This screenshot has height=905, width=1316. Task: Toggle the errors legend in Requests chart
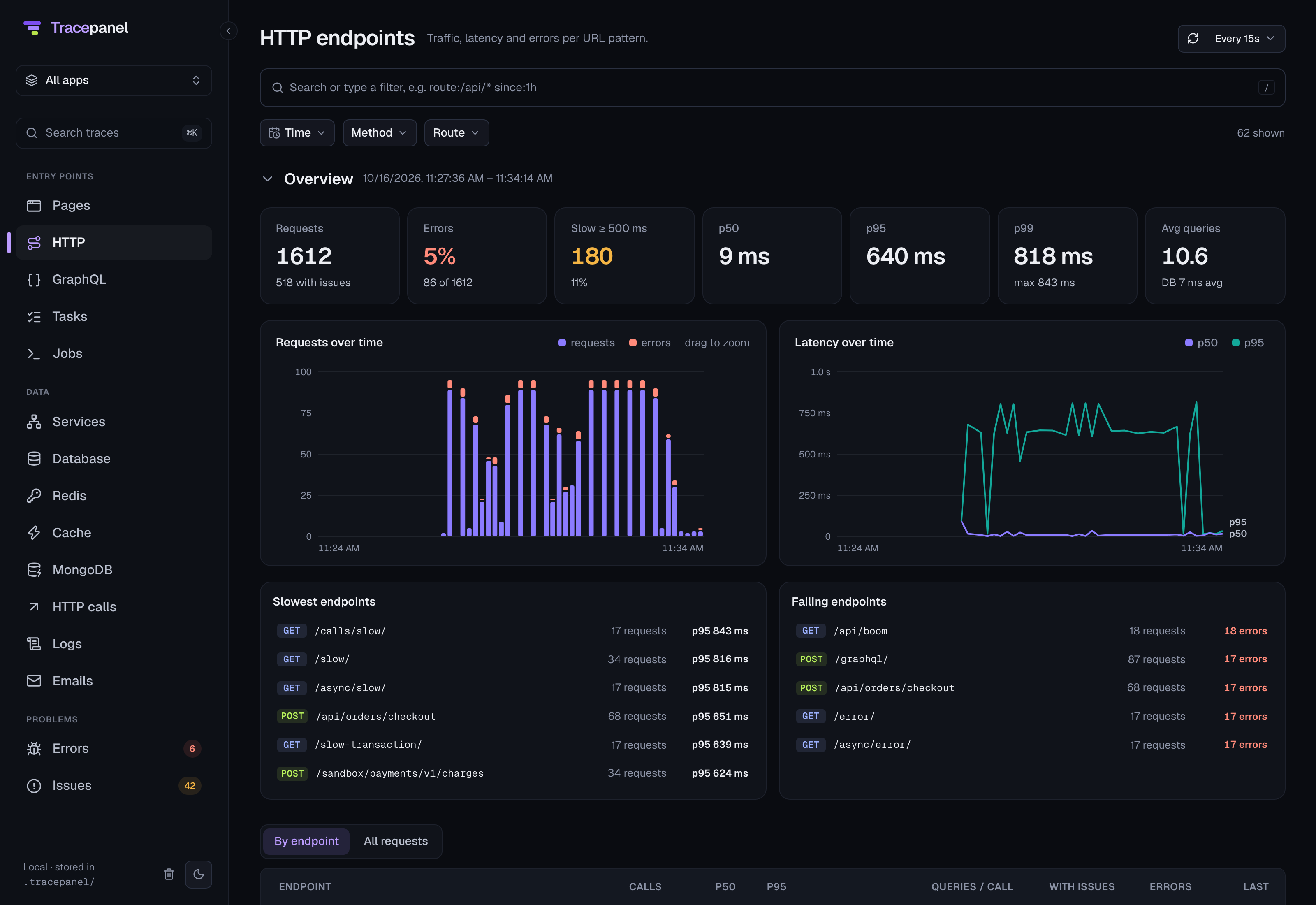[649, 343]
